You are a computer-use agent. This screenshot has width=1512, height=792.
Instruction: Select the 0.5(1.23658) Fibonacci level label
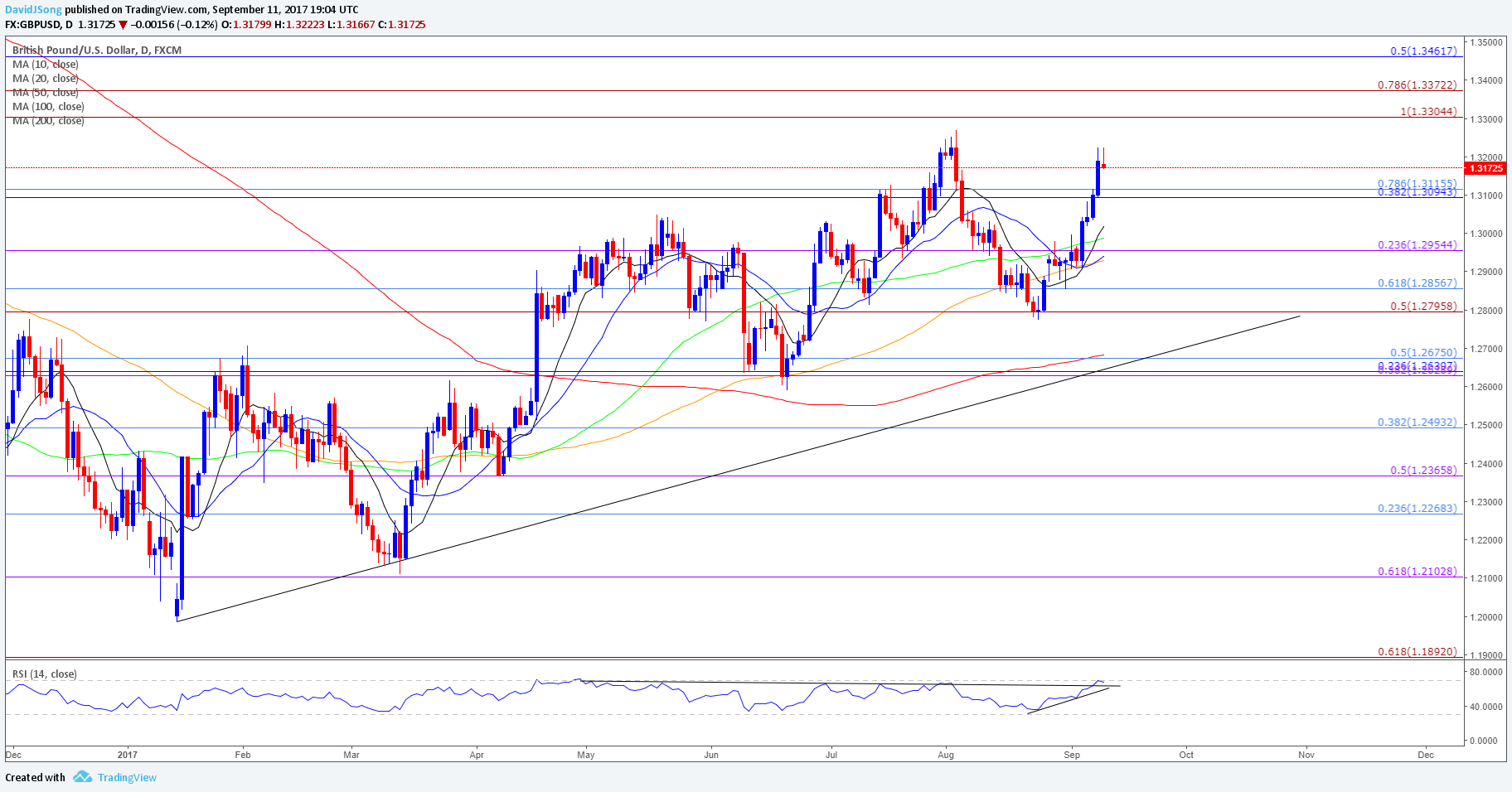tap(1423, 471)
